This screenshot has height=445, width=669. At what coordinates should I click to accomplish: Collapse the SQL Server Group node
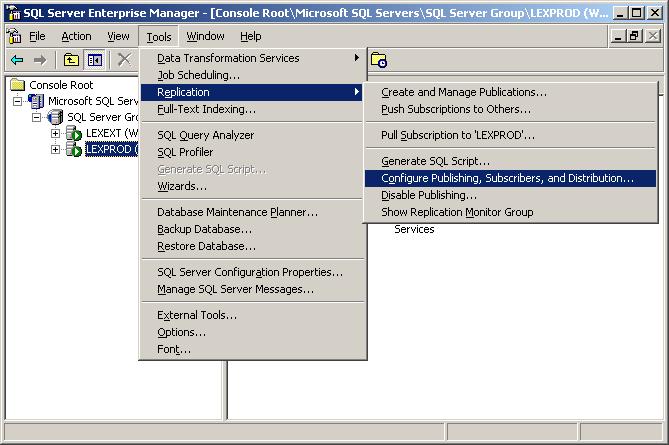coord(37,117)
